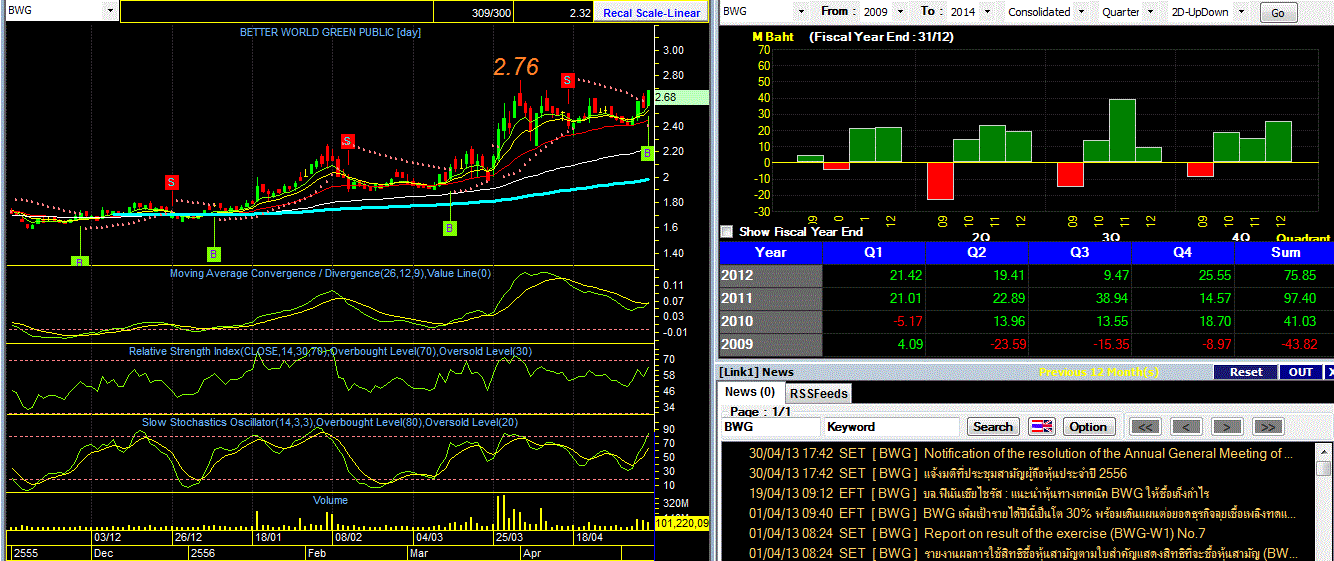Click the red S sell signal near the 2.76 peak
1334x561 pixels.
567,80
